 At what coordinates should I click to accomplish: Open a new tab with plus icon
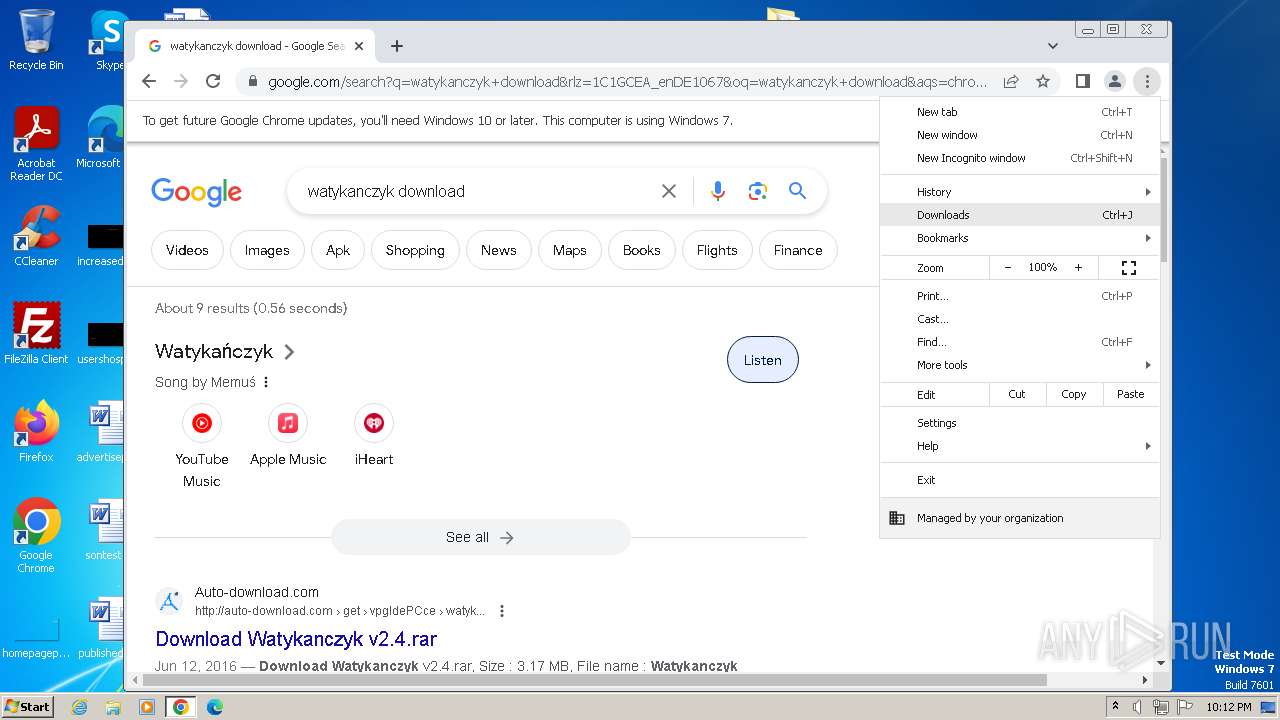click(397, 46)
